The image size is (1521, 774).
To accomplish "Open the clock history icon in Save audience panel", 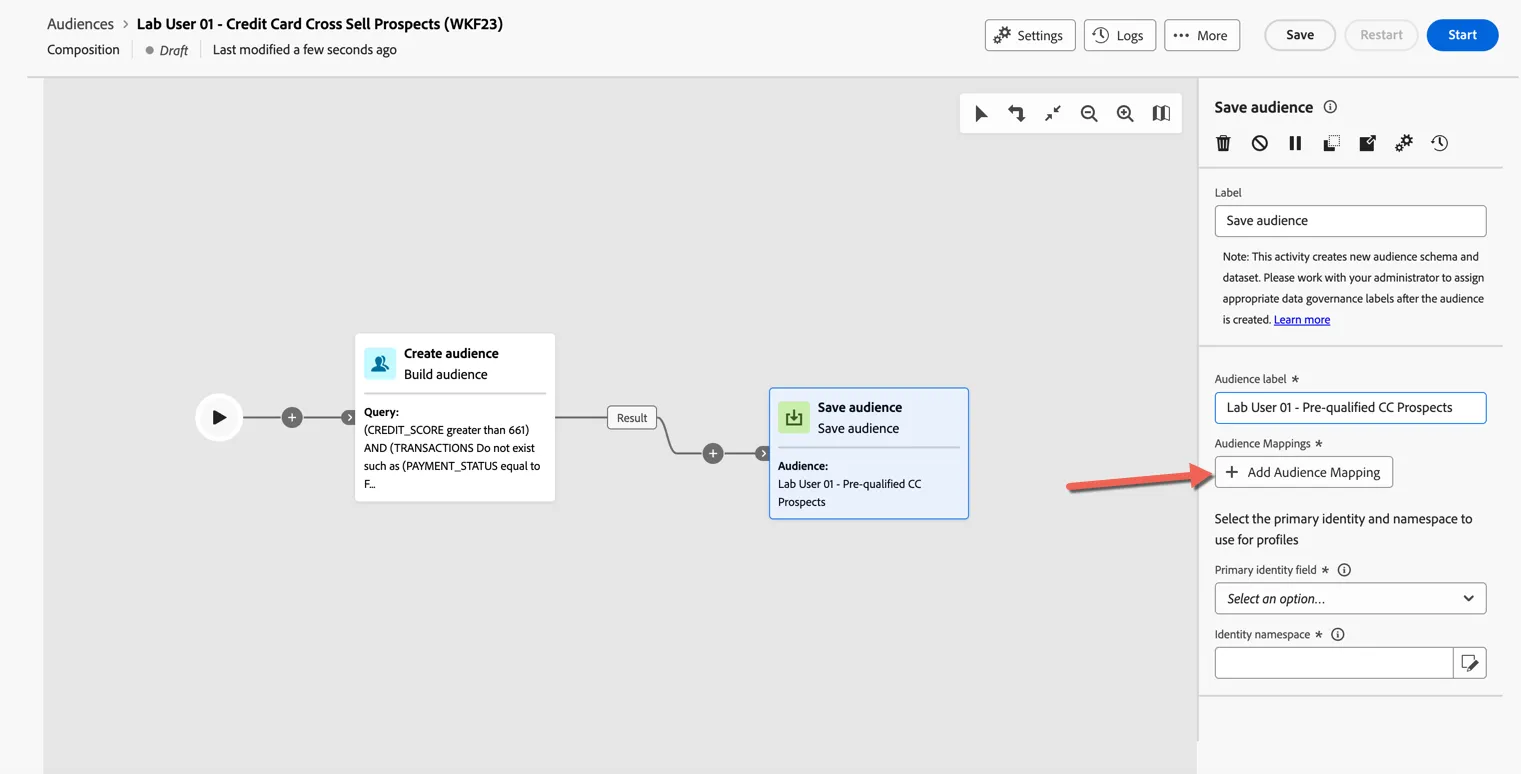I will (x=1439, y=143).
